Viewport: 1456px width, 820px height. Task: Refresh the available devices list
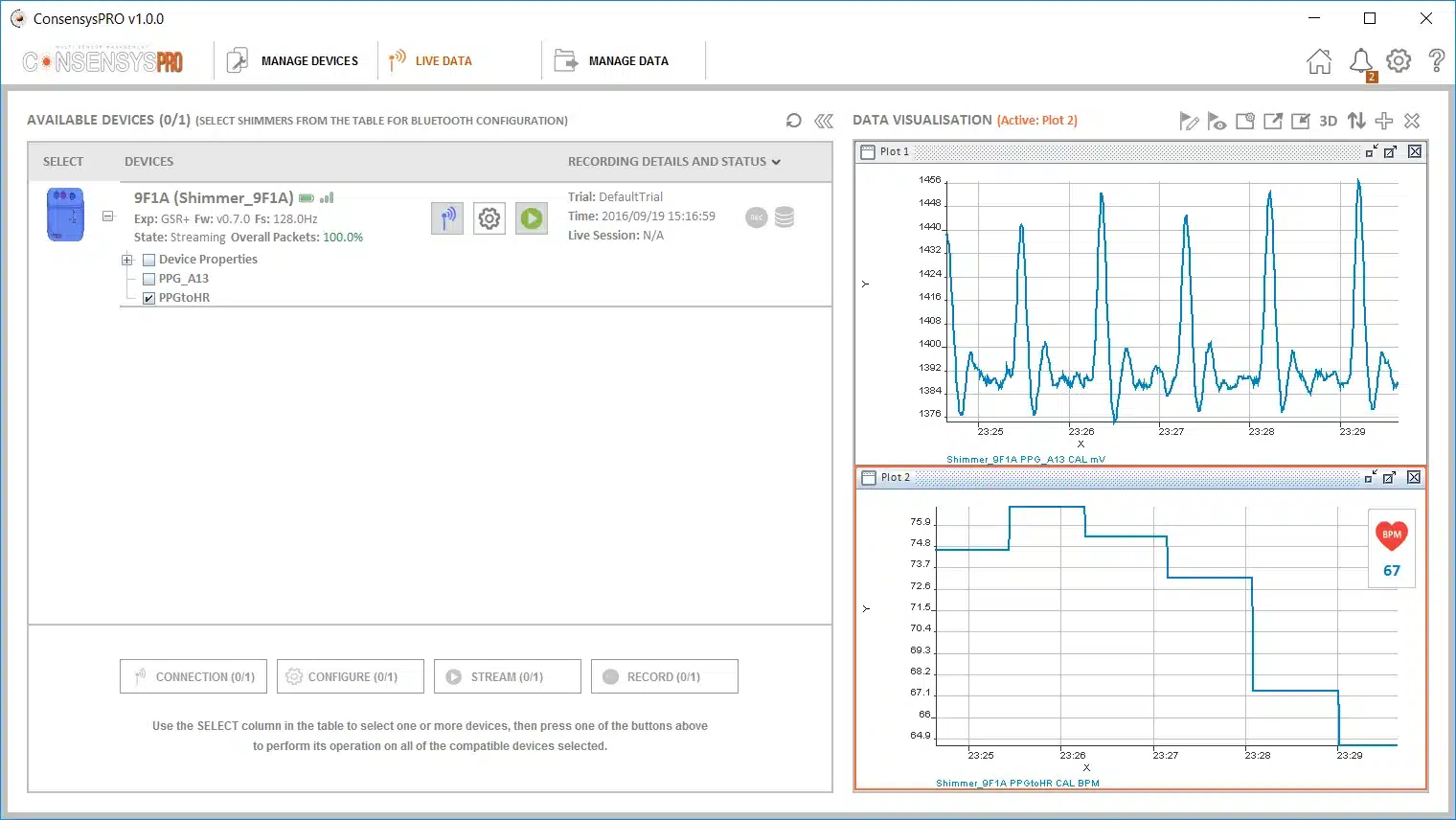[793, 121]
